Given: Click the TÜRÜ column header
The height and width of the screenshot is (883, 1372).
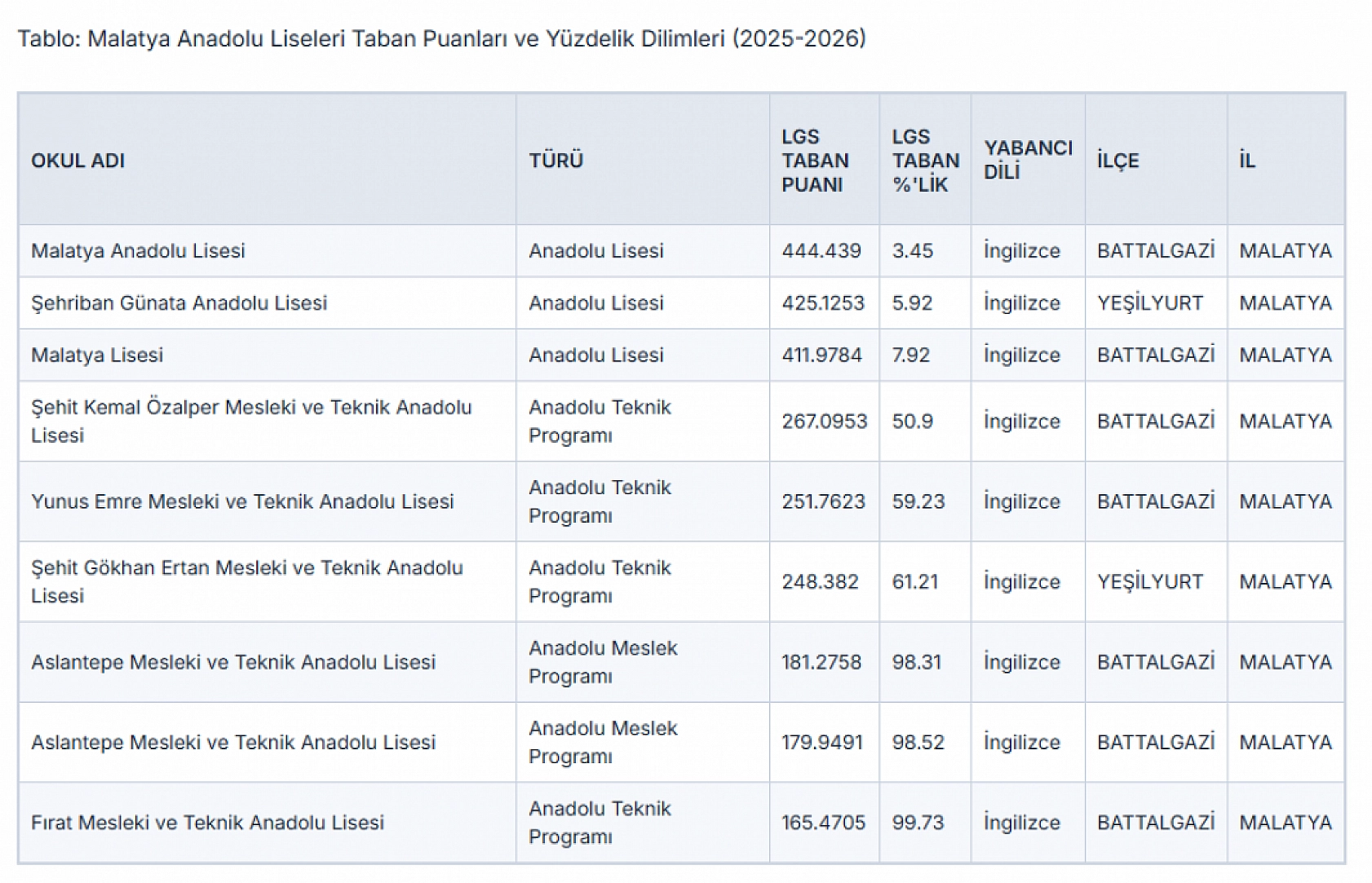Looking at the screenshot, I should click(x=556, y=161).
